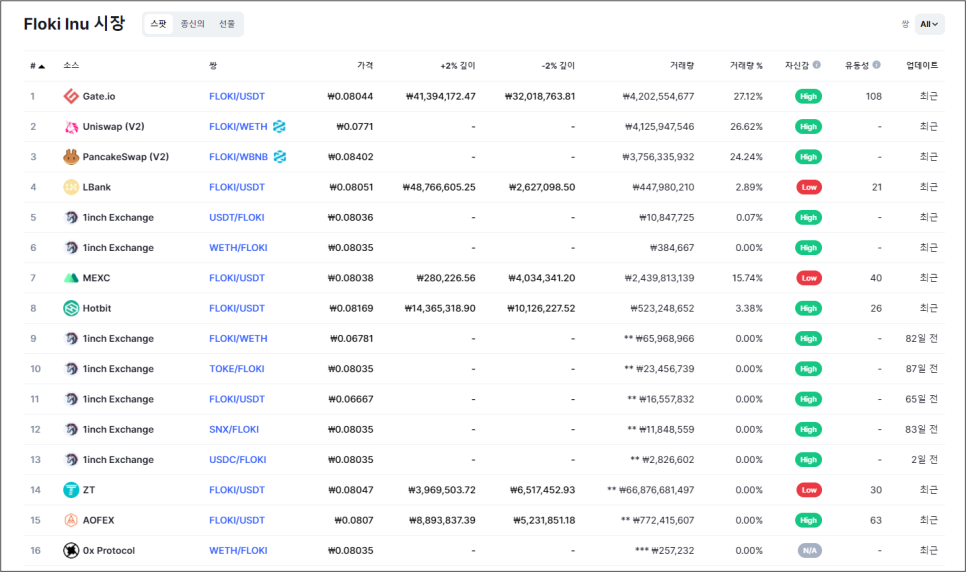Select the 스팟 market tab
966x572 pixels.
[158, 24]
